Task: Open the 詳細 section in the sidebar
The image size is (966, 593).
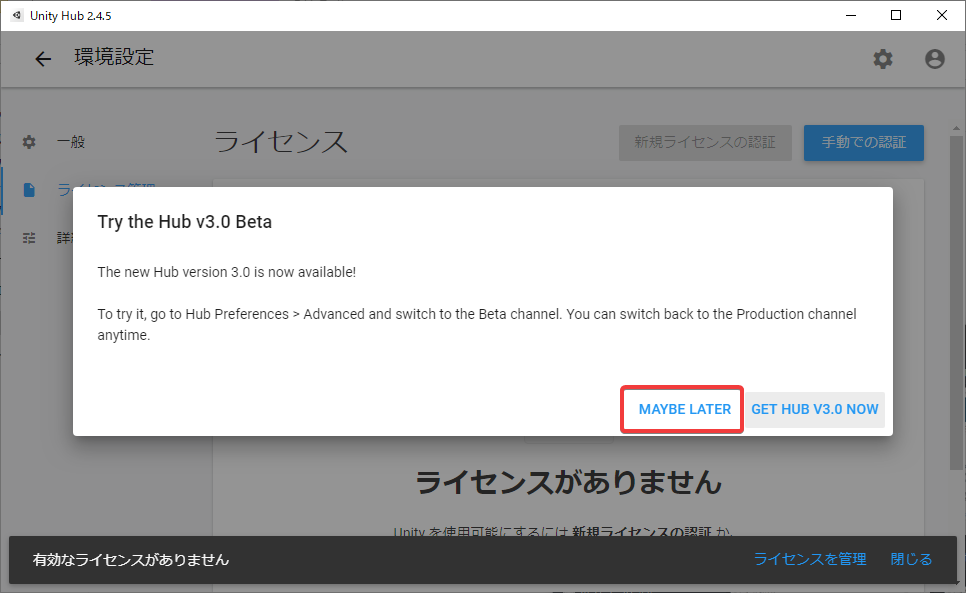Action: coord(65,237)
